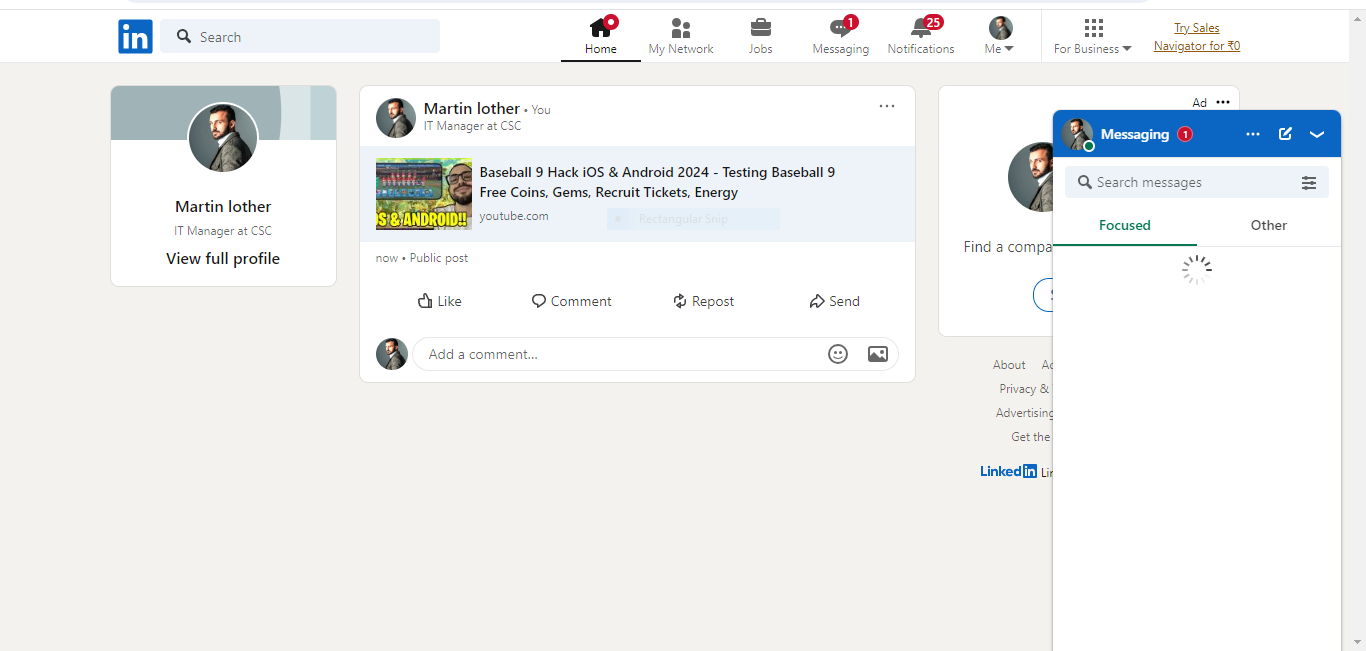Click Martin lother post author name
Viewport: 1366px width, 651px height.
472,108
